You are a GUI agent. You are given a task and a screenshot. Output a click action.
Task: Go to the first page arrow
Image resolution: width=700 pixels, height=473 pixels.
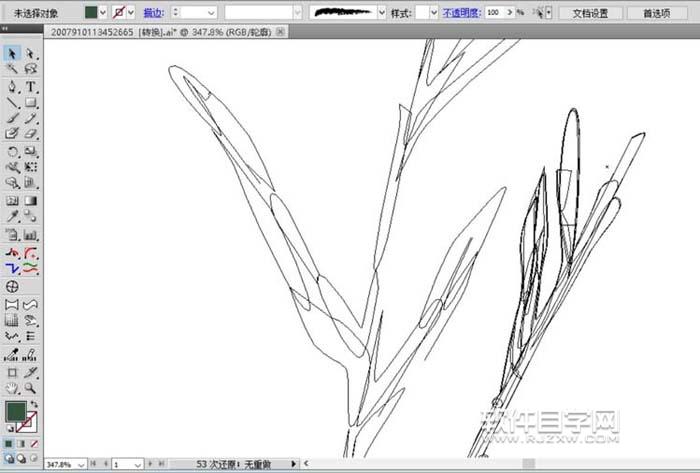coord(93,464)
